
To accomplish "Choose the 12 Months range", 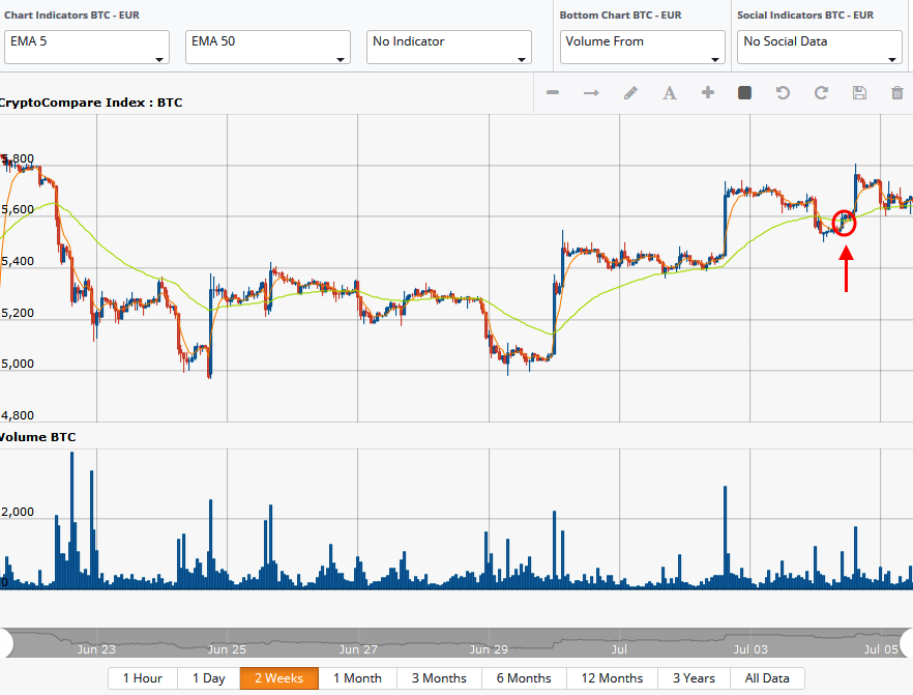I will [612, 678].
